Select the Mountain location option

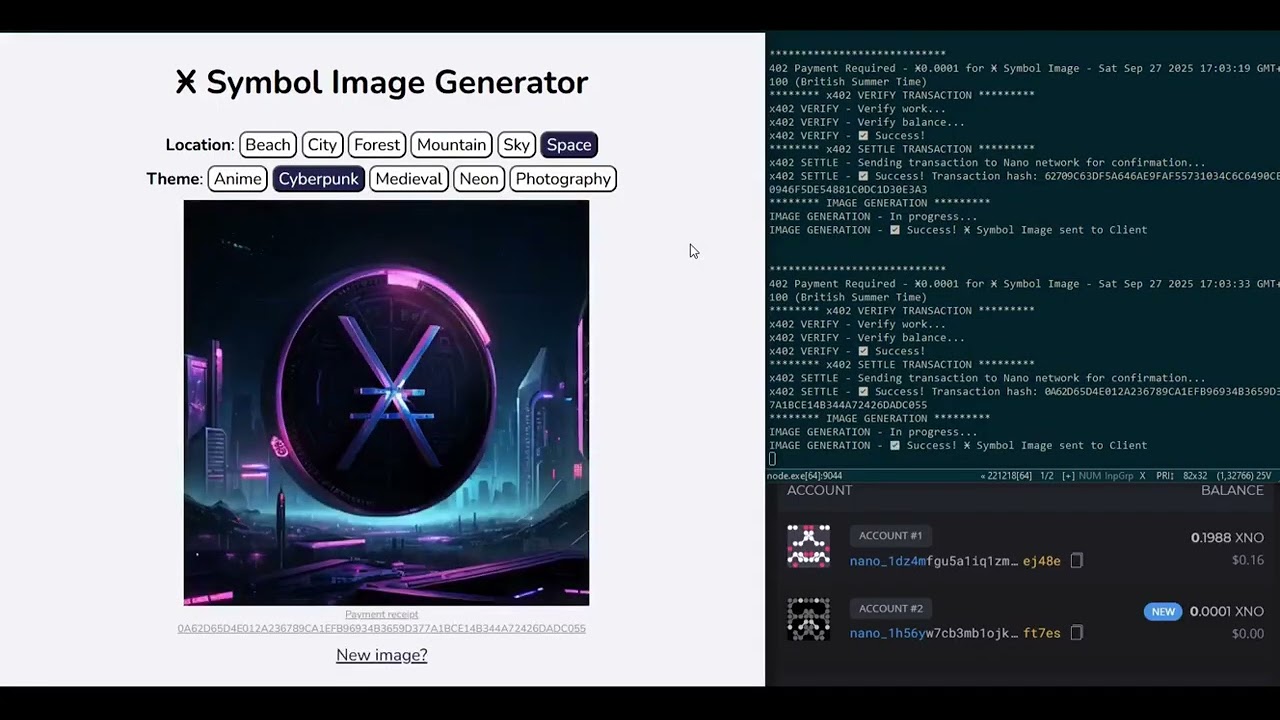[451, 145]
